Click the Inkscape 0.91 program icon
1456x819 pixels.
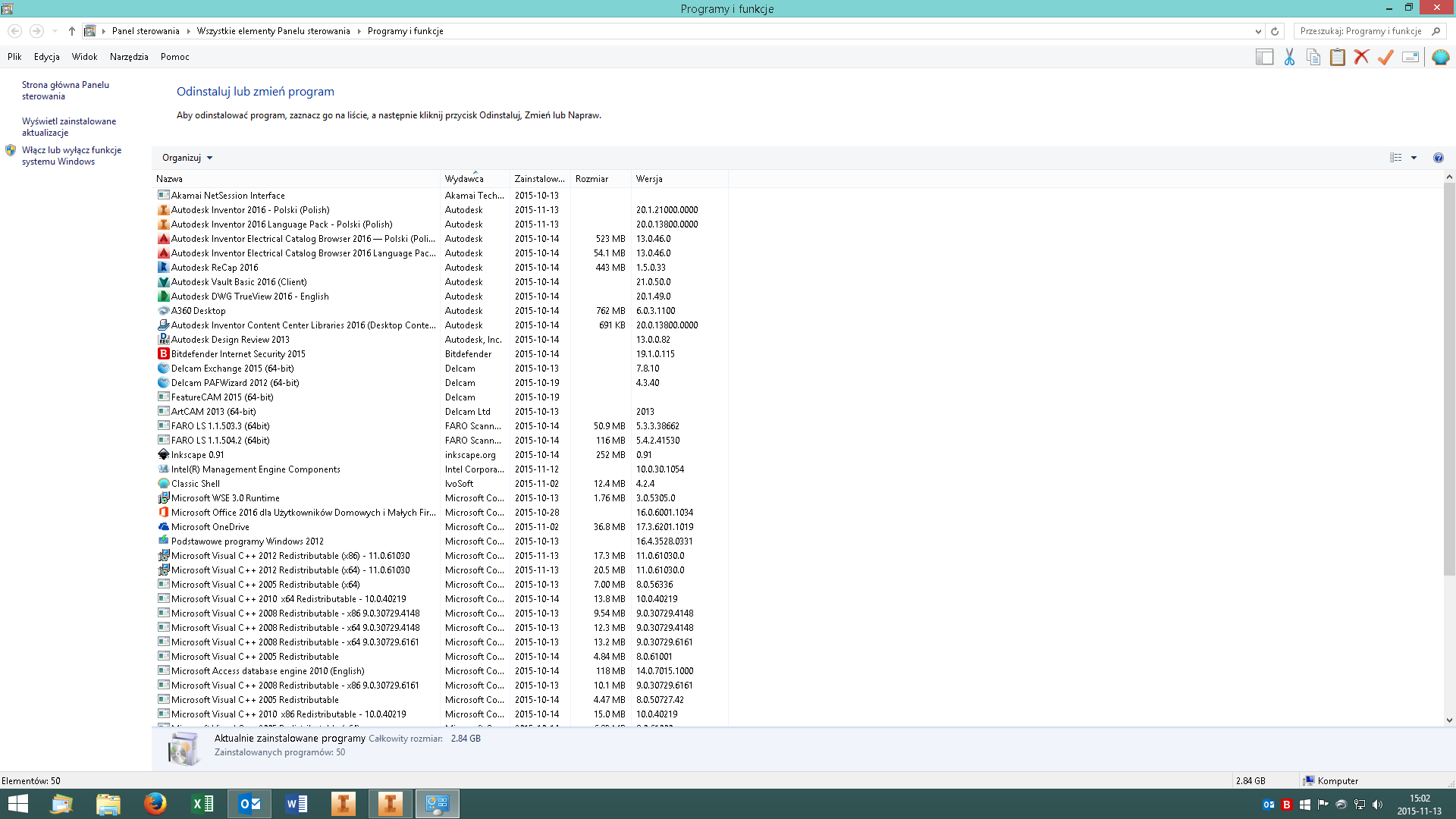pyautogui.click(x=163, y=455)
